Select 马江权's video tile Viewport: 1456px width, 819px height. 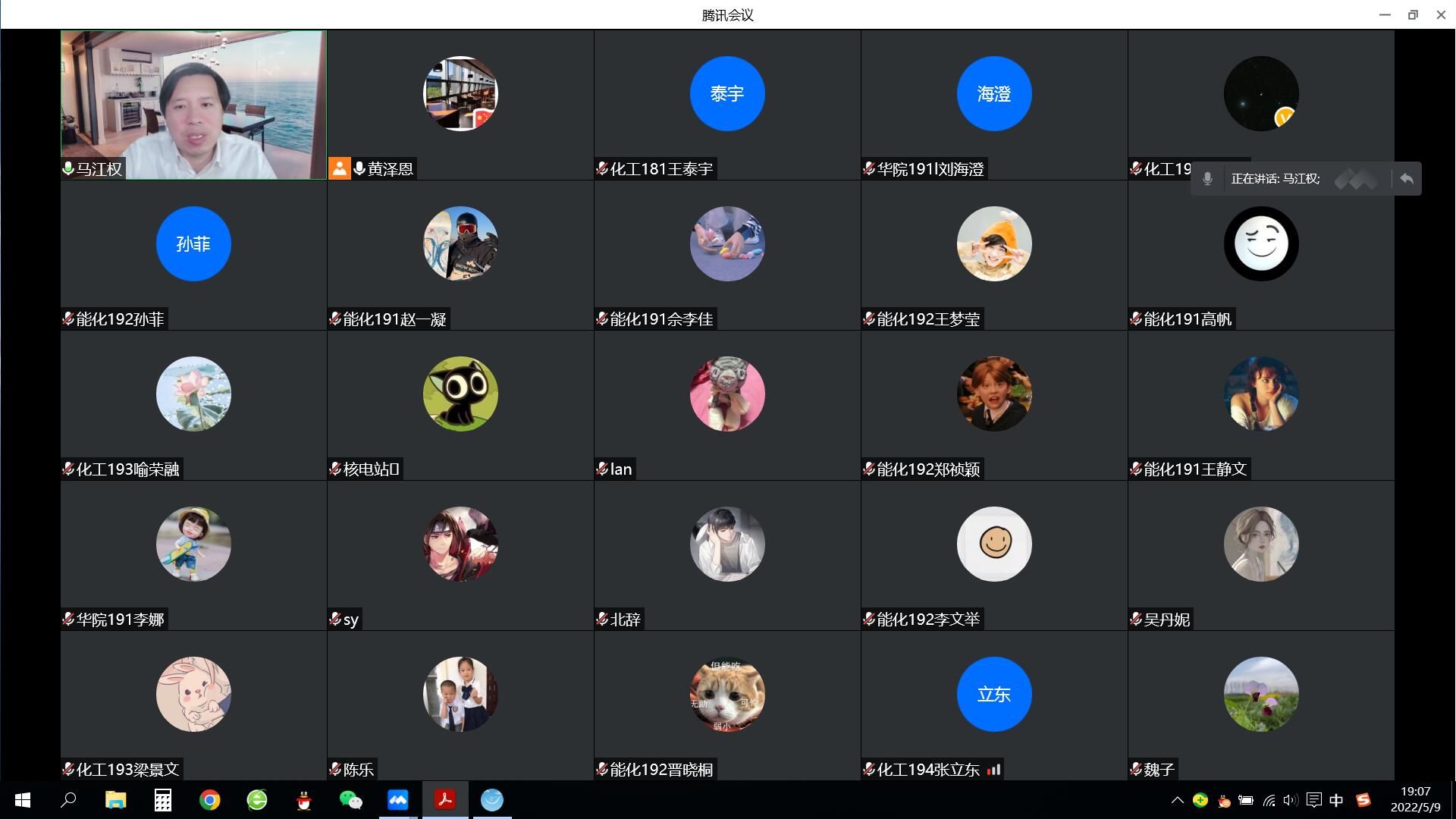(x=193, y=105)
